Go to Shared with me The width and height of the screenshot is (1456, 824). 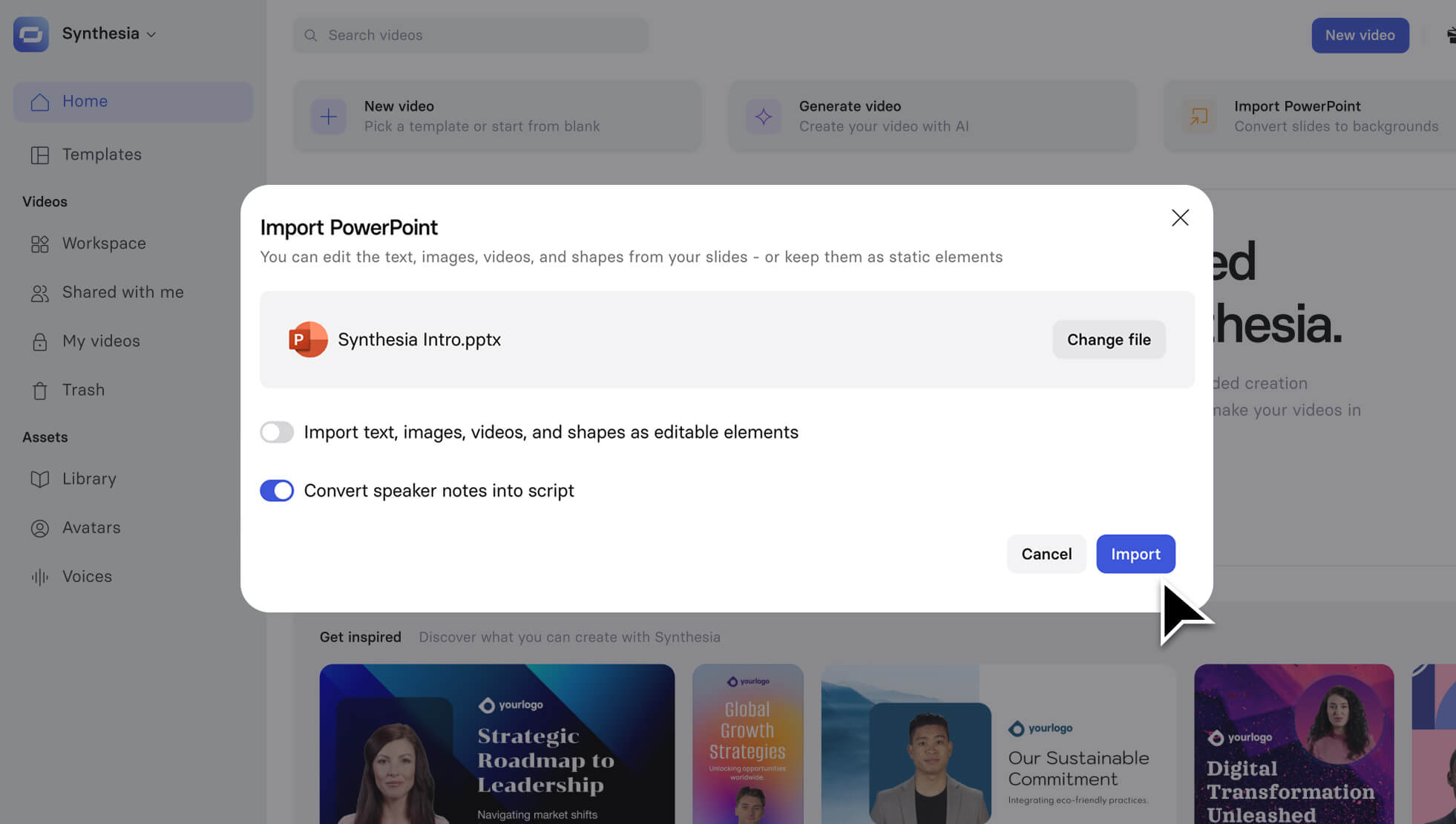122,292
